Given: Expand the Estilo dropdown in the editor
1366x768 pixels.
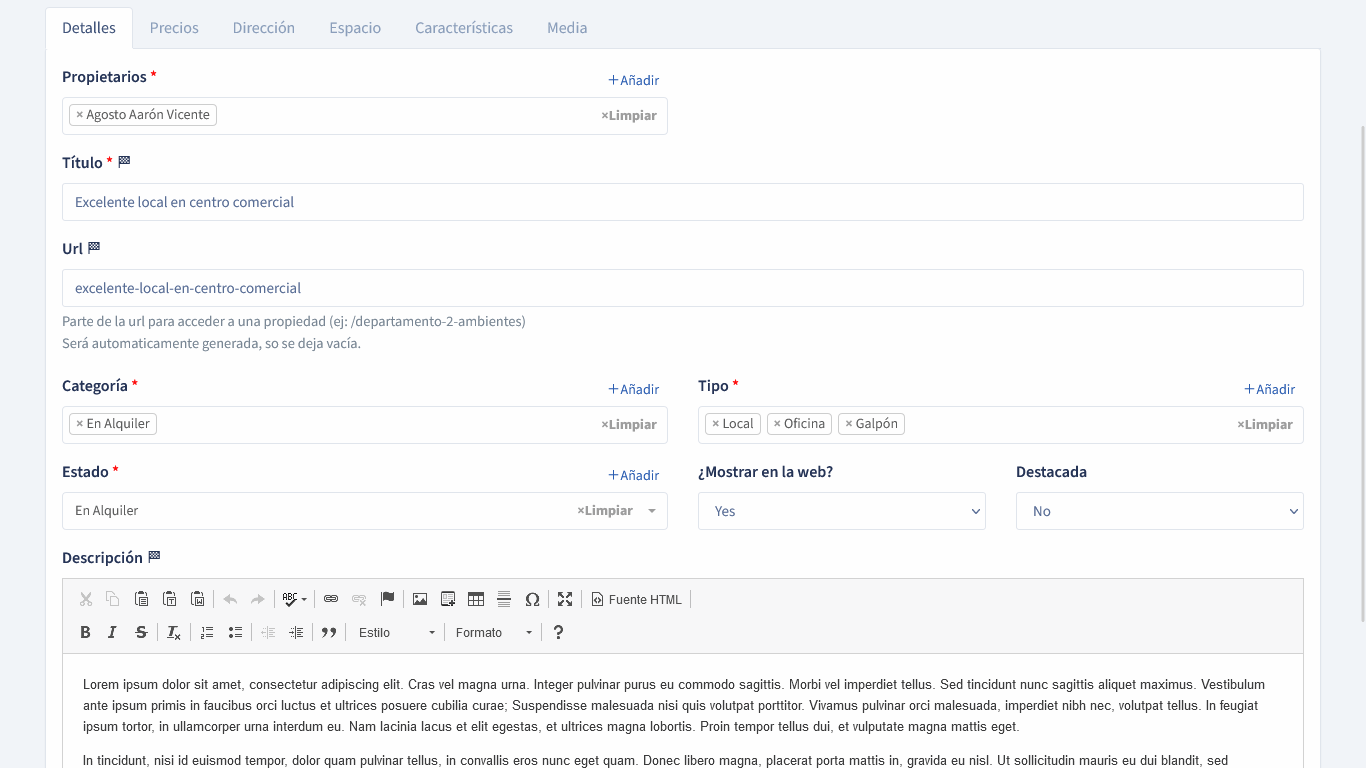Looking at the screenshot, I should point(397,632).
